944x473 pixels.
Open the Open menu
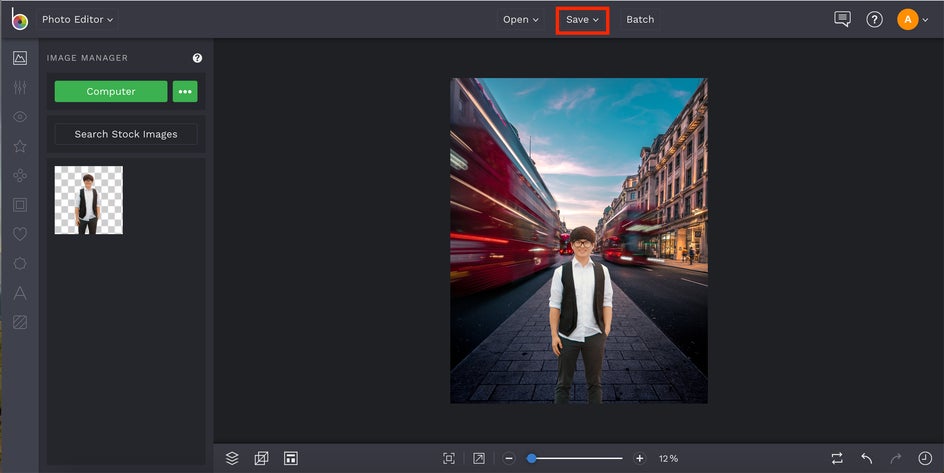click(521, 19)
